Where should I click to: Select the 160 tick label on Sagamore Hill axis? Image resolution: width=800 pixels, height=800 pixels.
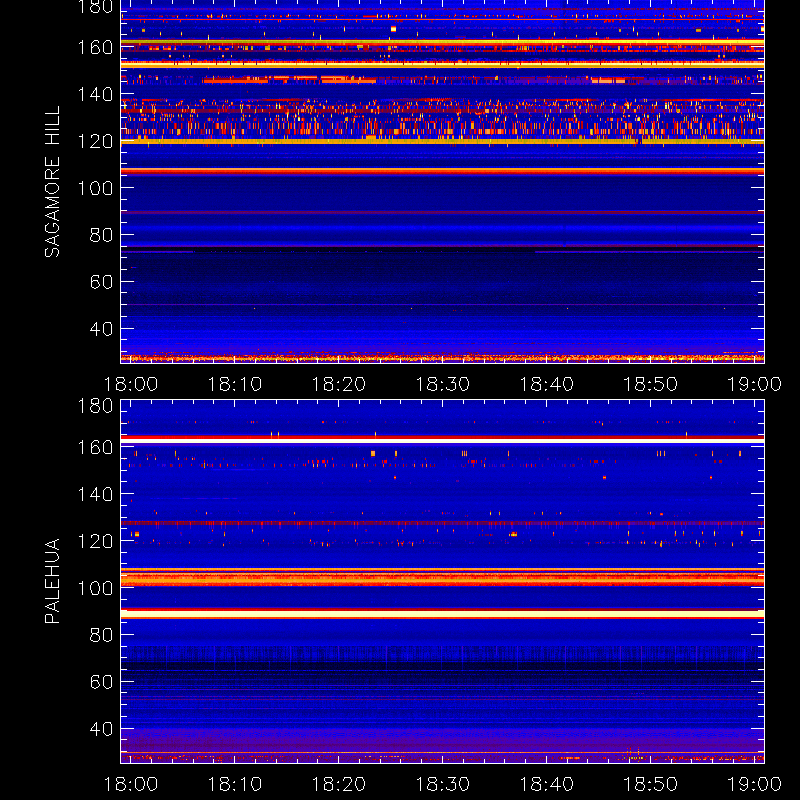(95, 47)
